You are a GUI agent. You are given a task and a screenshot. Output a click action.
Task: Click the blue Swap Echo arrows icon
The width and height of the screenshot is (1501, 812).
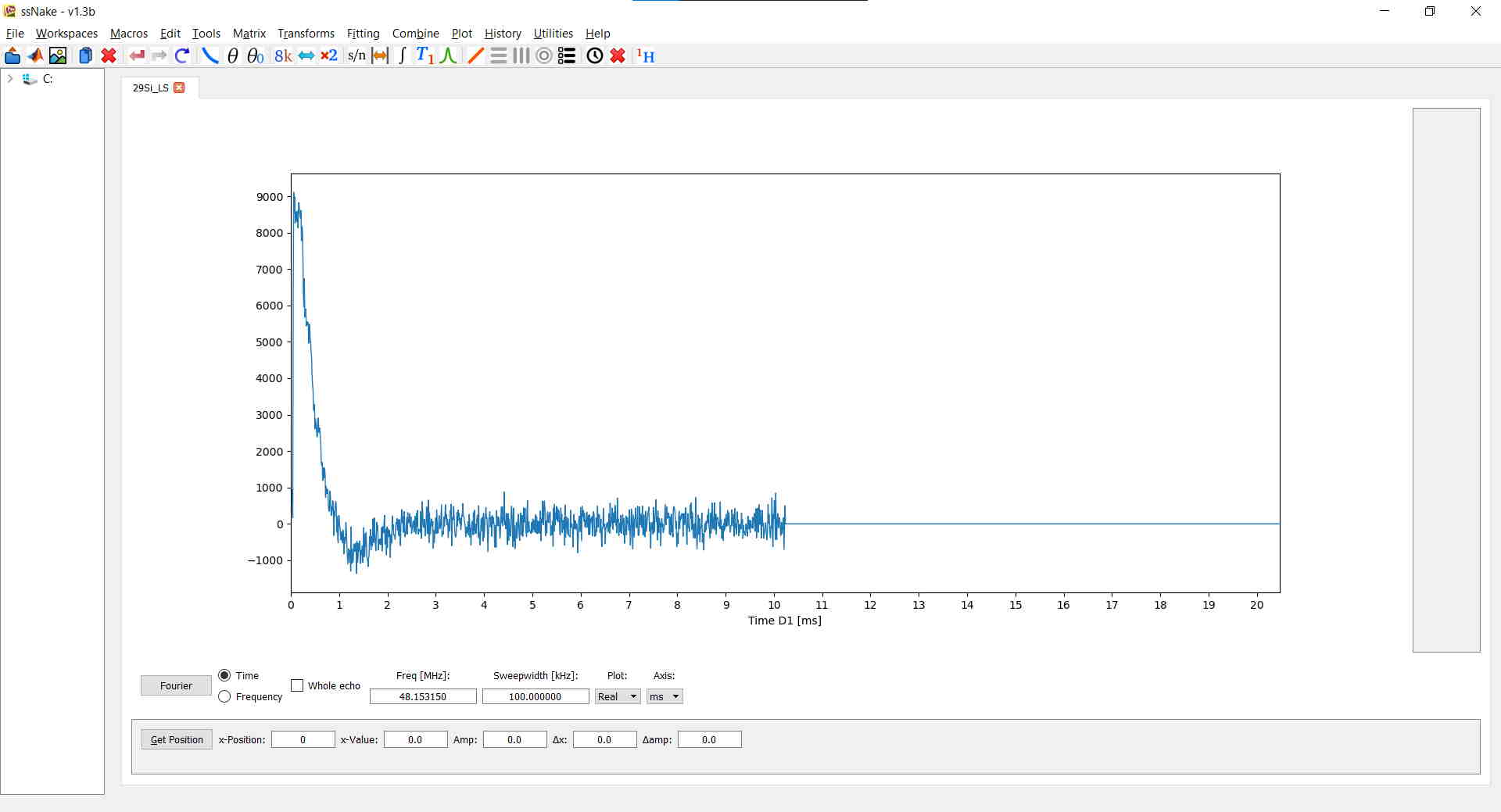(306, 55)
